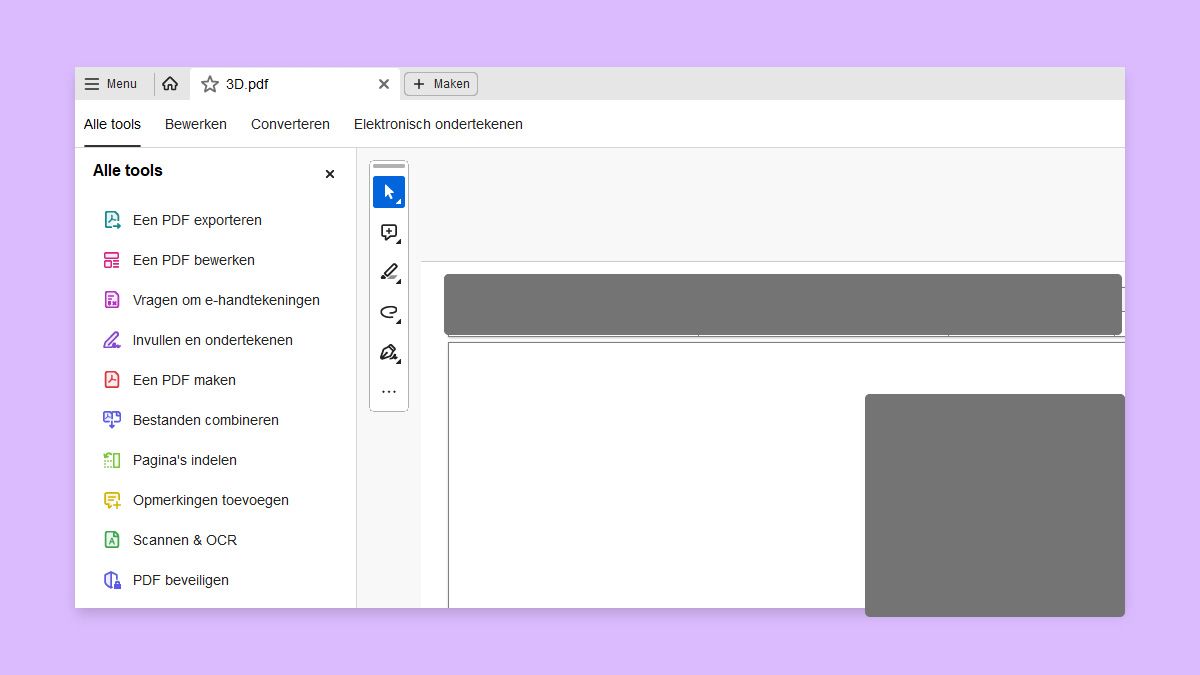Open the Converteren tab
The height and width of the screenshot is (675, 1200).
[290, 124]
